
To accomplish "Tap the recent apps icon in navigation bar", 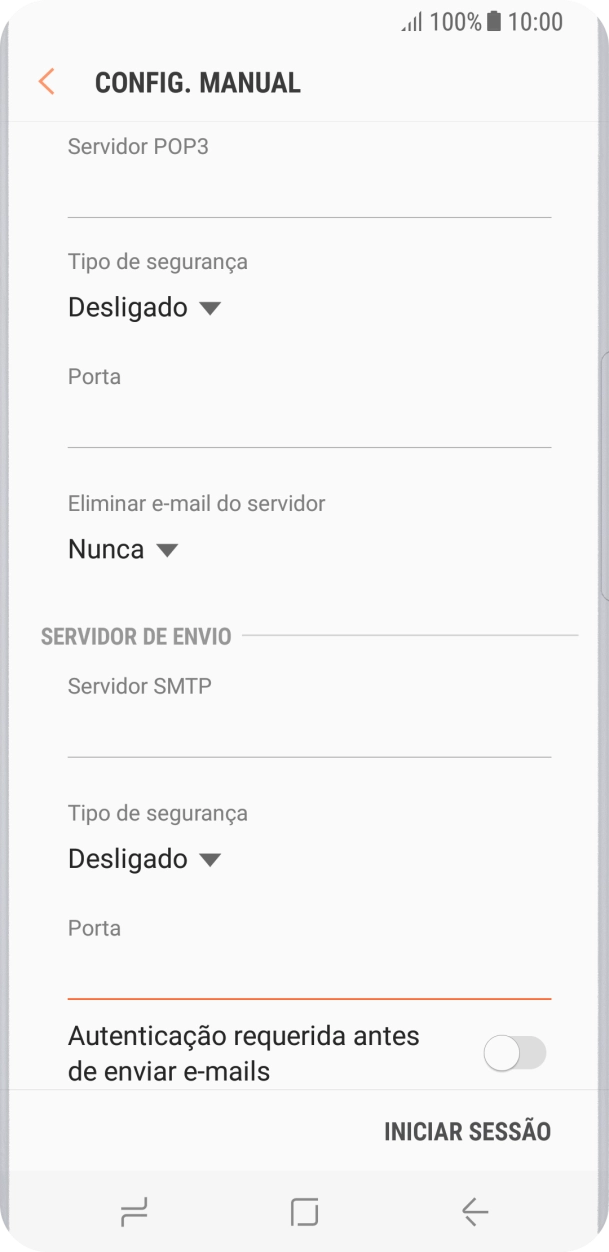I will point(133,1212).
